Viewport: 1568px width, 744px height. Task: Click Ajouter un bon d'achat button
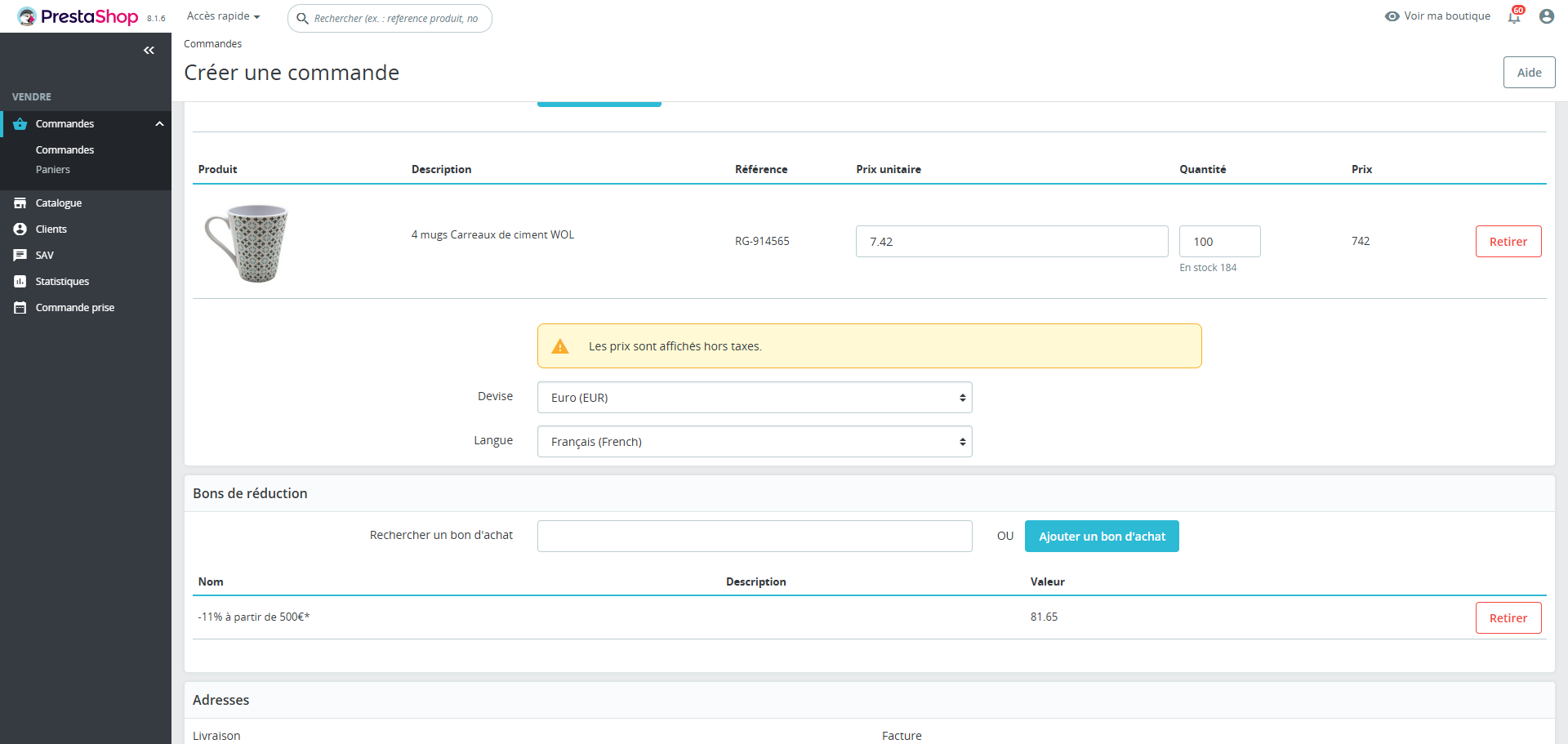tap(1101, 537)
